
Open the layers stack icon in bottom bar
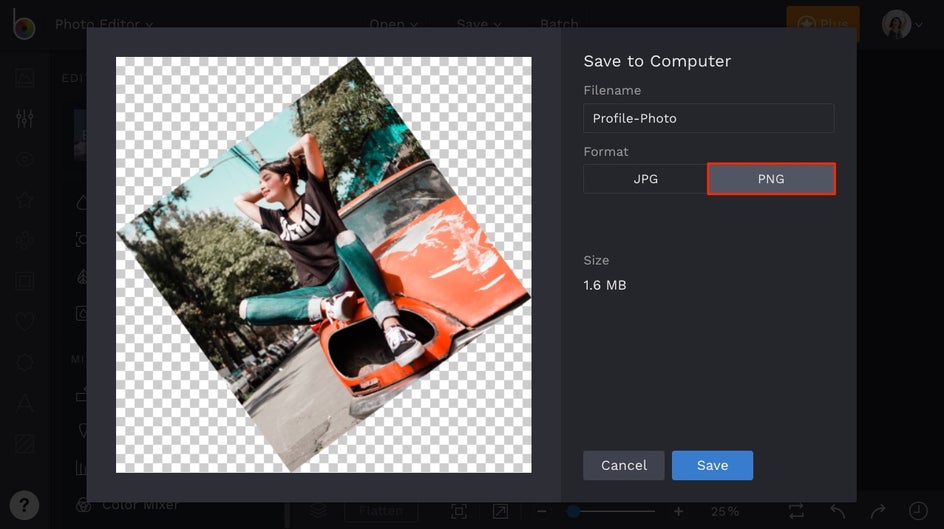point(318,511)
